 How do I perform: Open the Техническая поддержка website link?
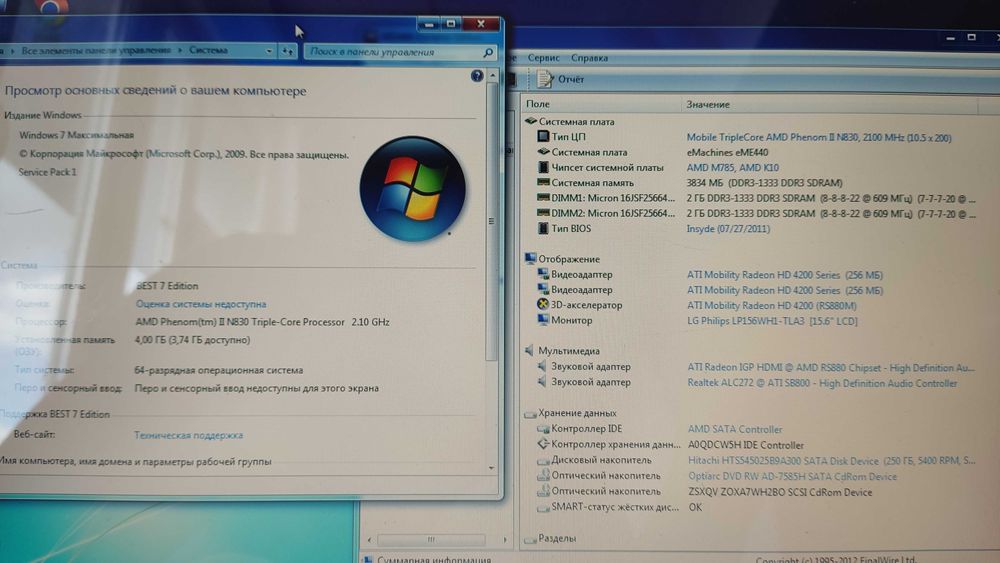pyautogui.click(x=188, y=435)
